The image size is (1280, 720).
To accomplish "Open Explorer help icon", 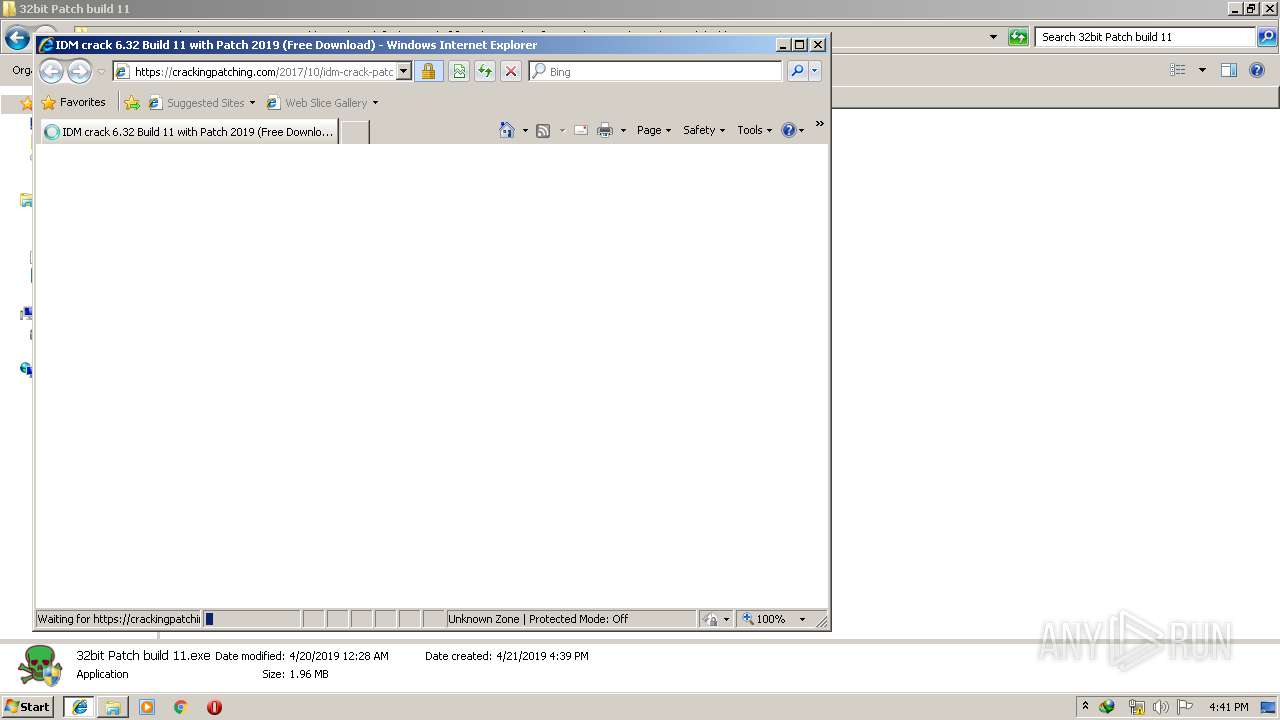I will coord(1258,70).
